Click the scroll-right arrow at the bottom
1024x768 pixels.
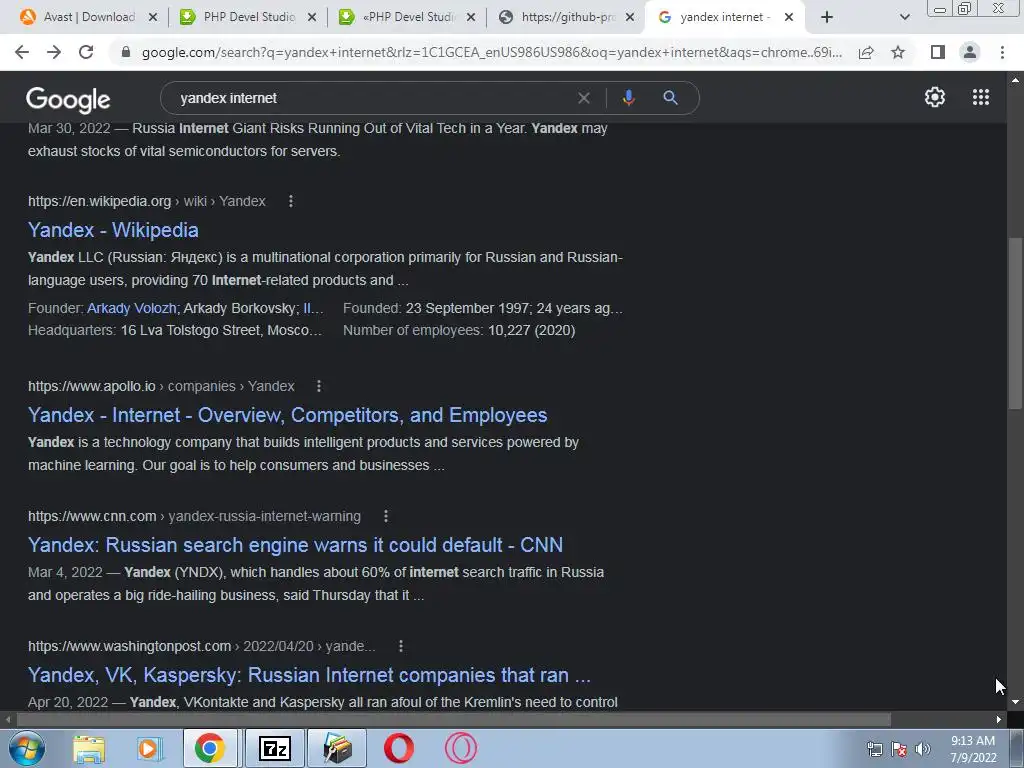pyautogui.click(x=999, y=719)
